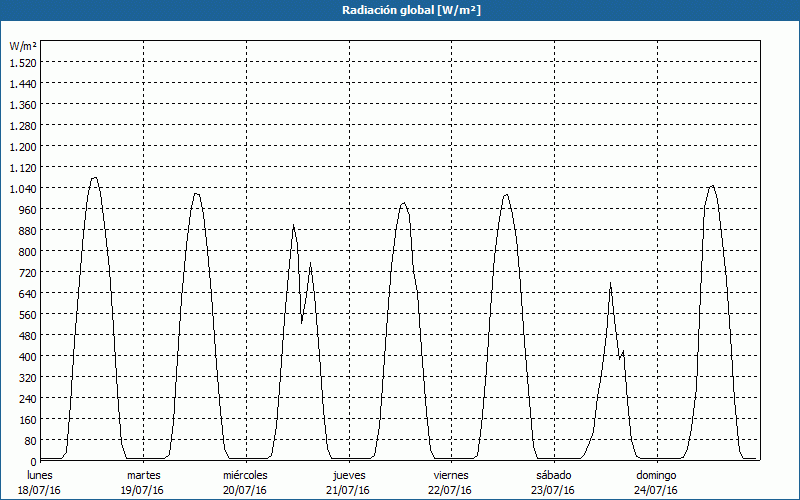Select the 'sábado' day label

[553, 474]
